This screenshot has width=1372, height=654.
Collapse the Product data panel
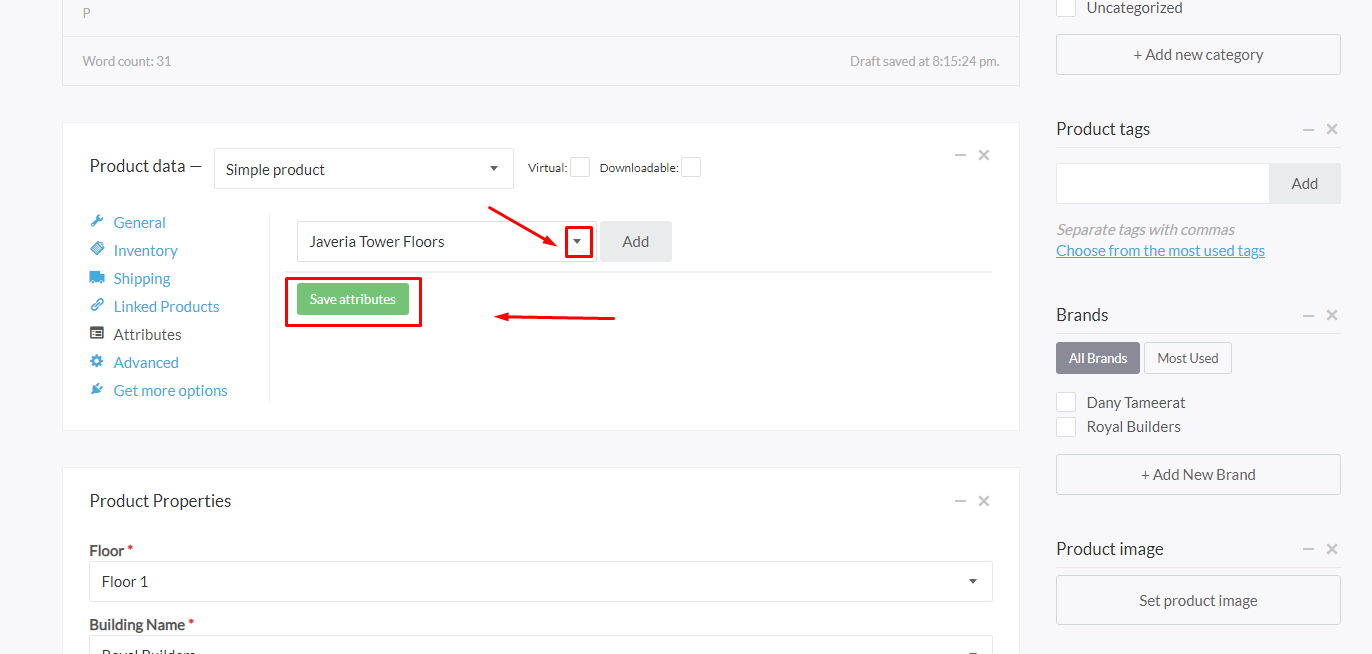point(960,155)
